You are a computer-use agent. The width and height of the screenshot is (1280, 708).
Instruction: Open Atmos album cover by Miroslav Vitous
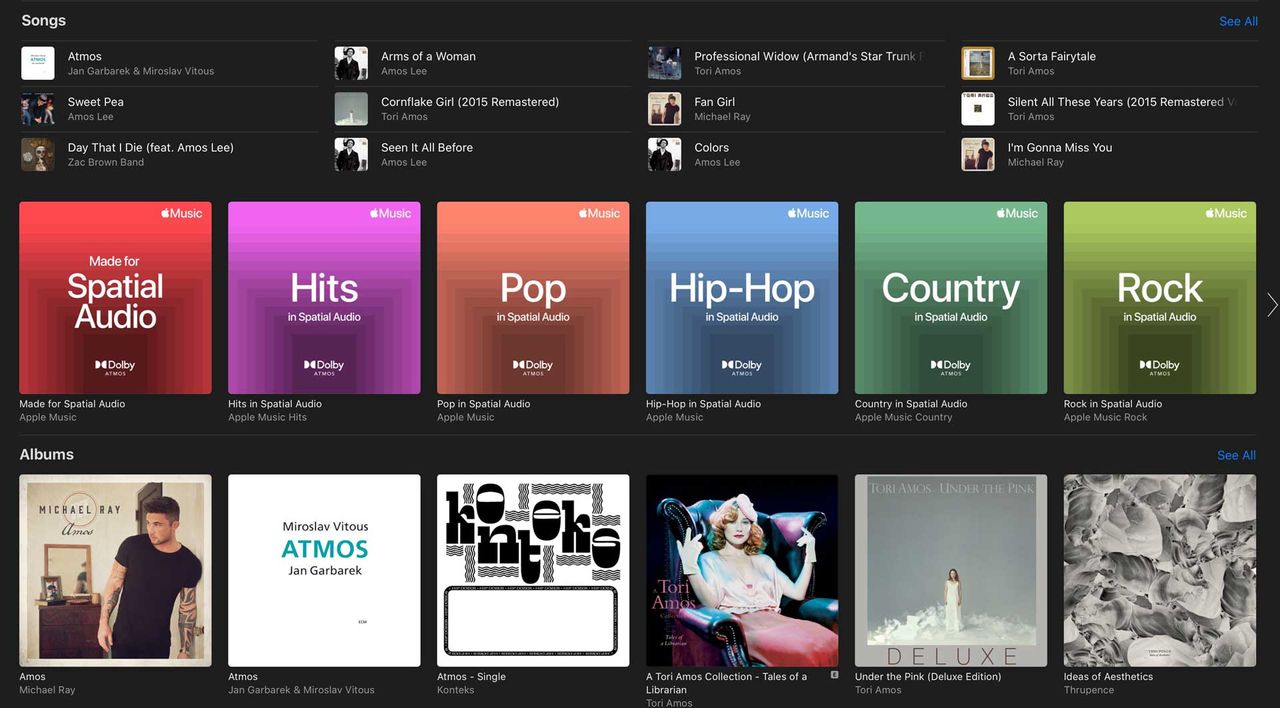pos(324,571)
